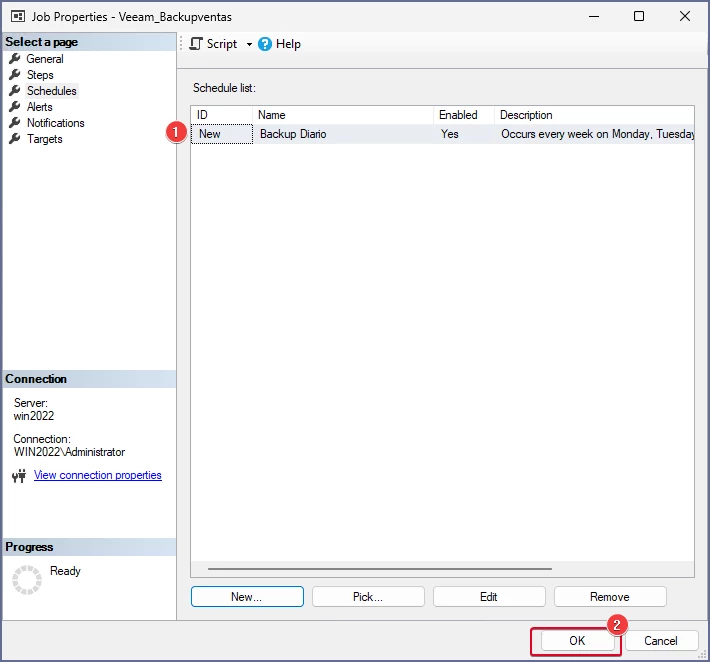Click the 'WIN2022\Administrator' connection text
This screenshot has width=710, height=662.
[69, 452]
